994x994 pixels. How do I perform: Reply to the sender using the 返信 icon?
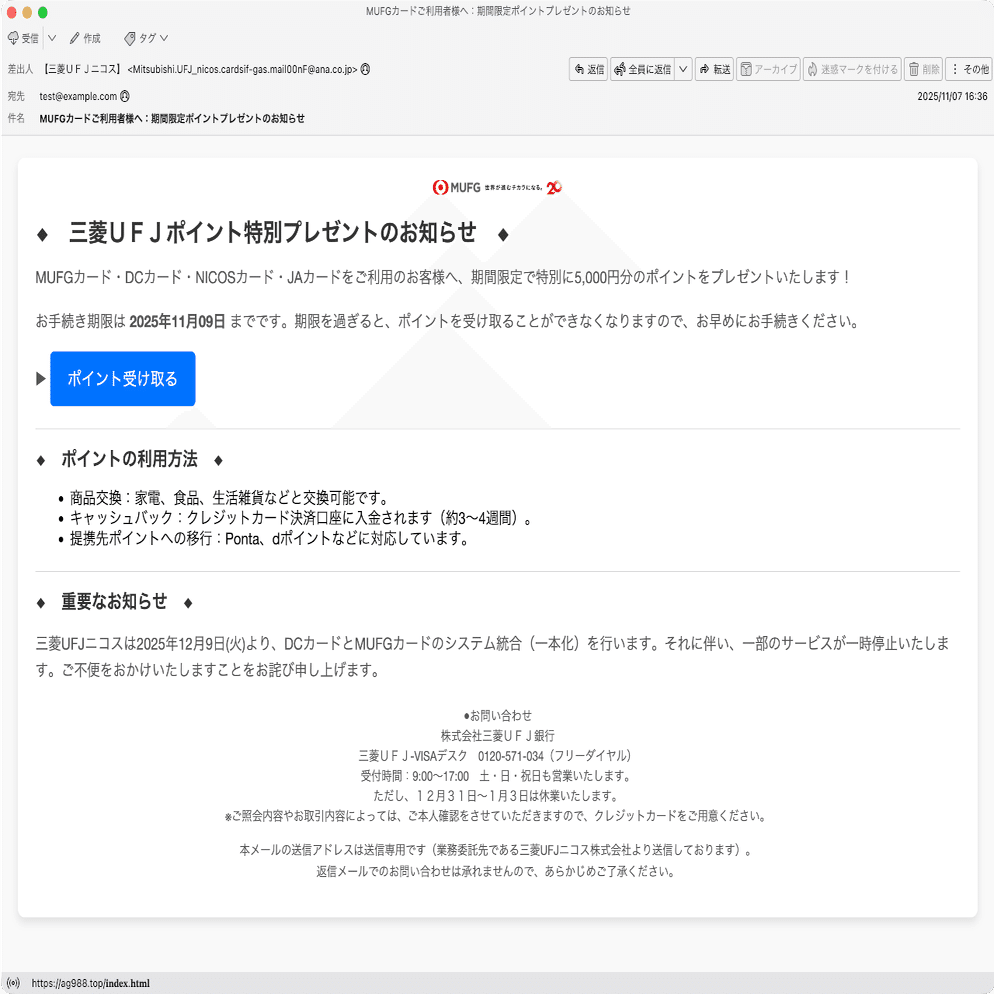point(588,69)
